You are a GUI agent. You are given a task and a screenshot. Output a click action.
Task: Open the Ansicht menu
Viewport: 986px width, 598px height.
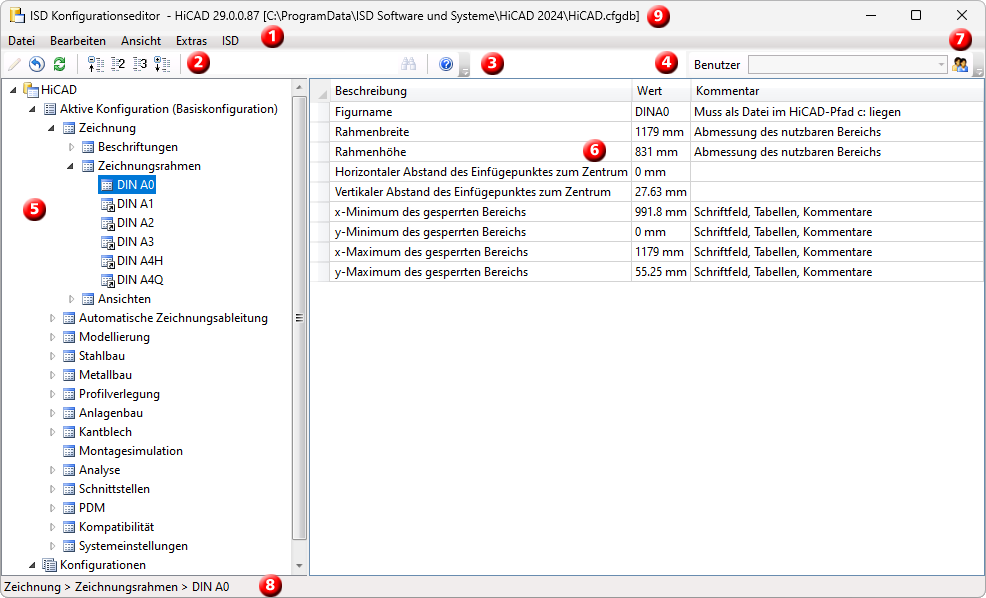click(x=141, y=41)
